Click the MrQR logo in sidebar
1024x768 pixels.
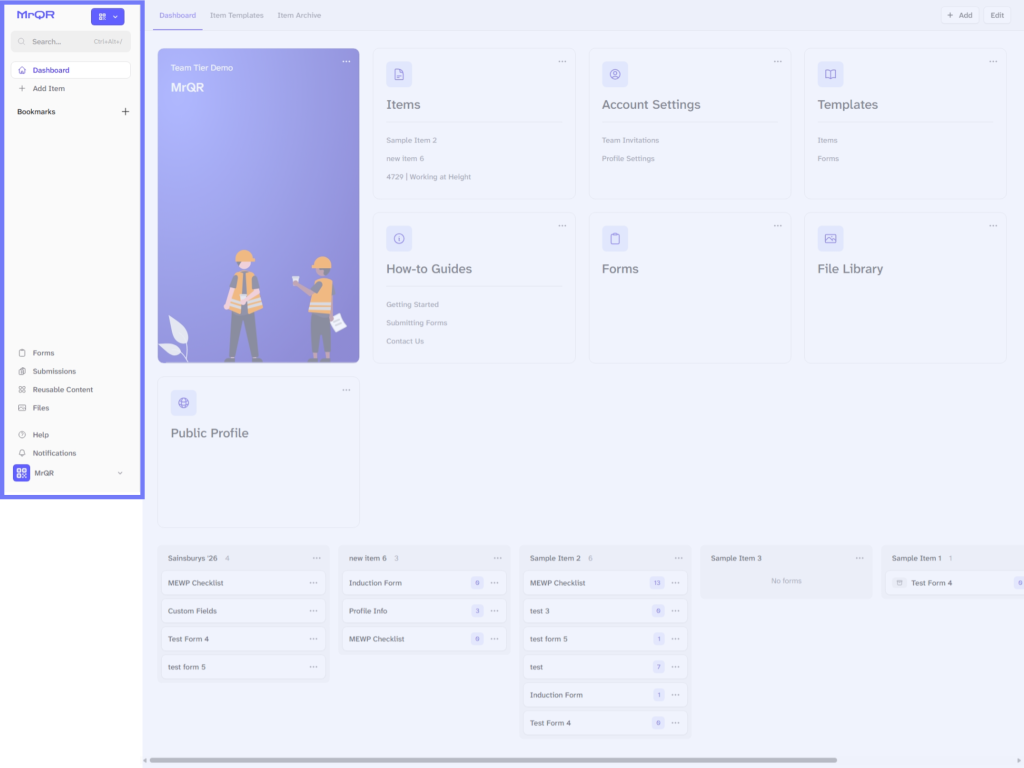pos(36,15)
